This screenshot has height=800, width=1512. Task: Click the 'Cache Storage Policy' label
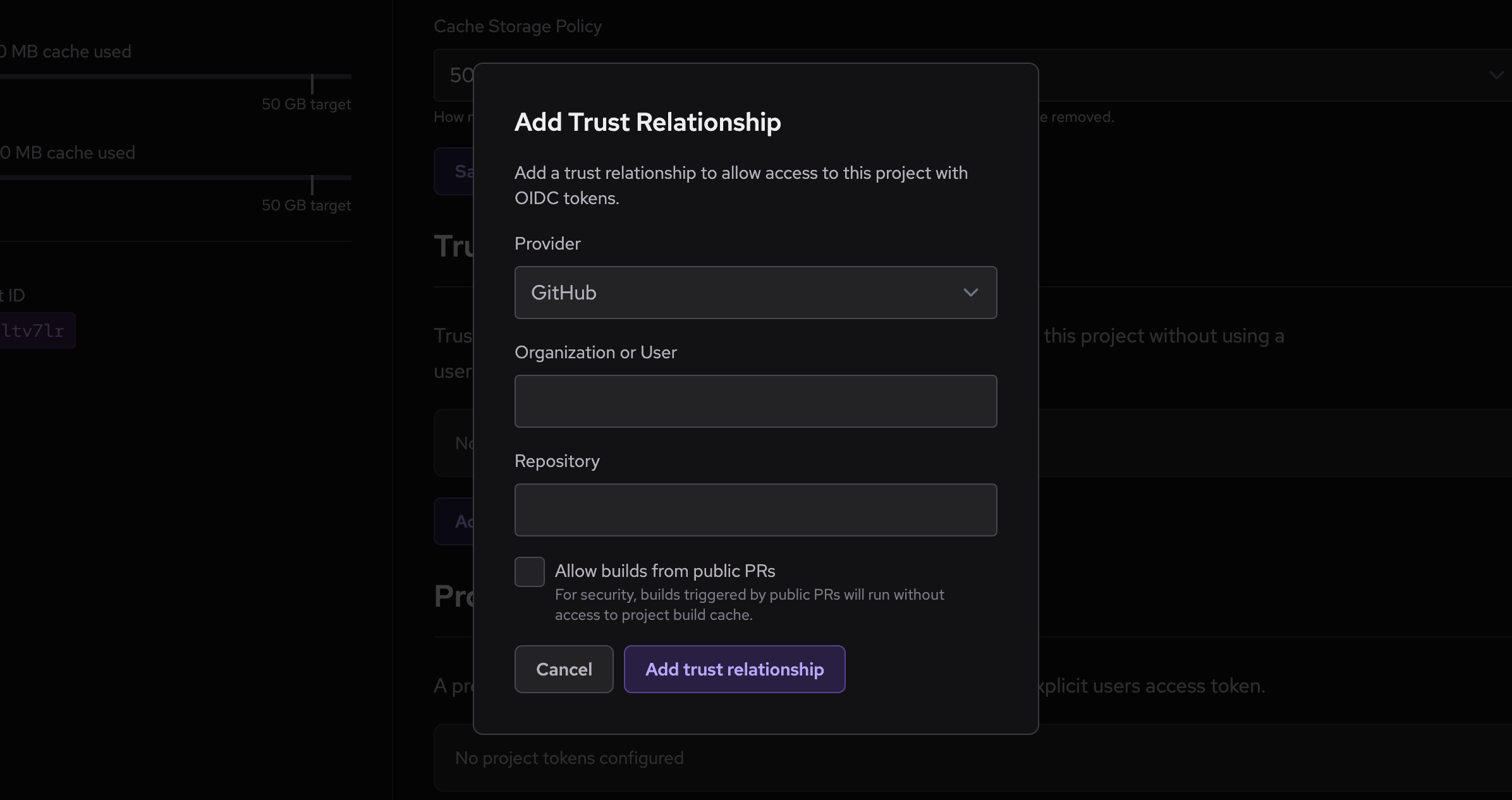pos(517,27)
